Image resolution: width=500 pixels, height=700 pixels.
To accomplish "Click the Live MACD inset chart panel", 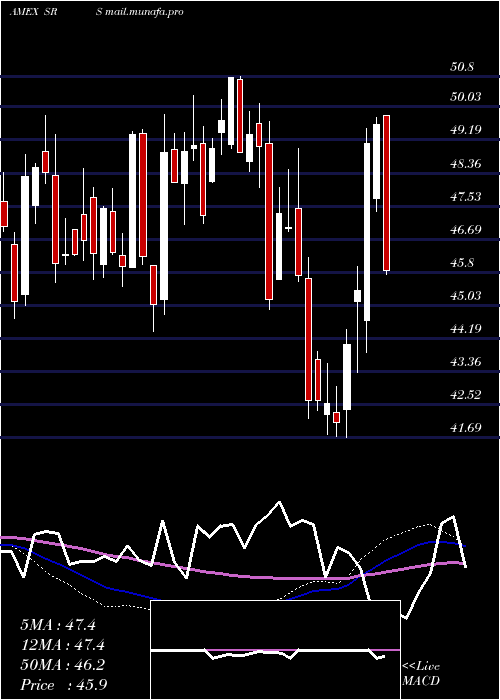I will pyautogui.click(x=275, y=650).
